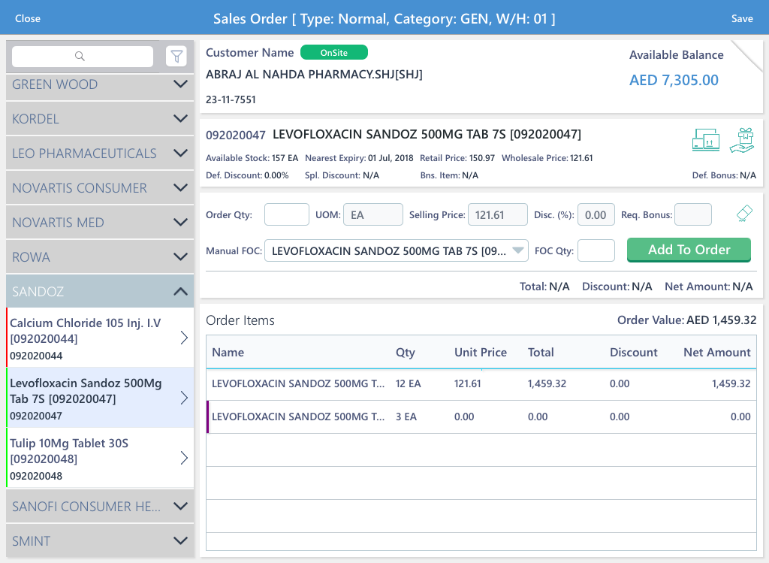Edit the Selling Price field
The image size is (769, 563).
[x=498, y=215]
